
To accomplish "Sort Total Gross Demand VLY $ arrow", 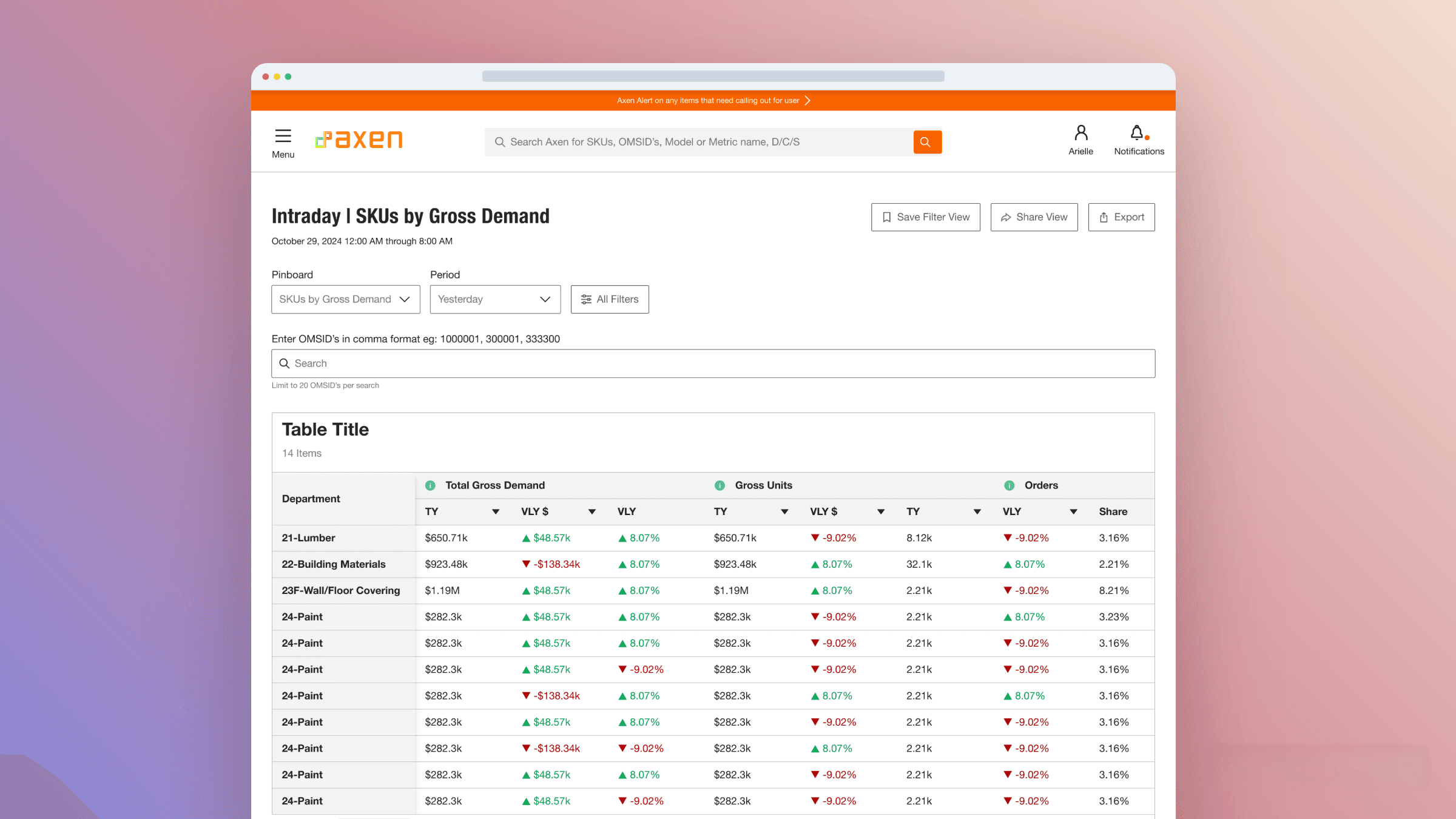I will pyautogui.click(x=591, y=512).
